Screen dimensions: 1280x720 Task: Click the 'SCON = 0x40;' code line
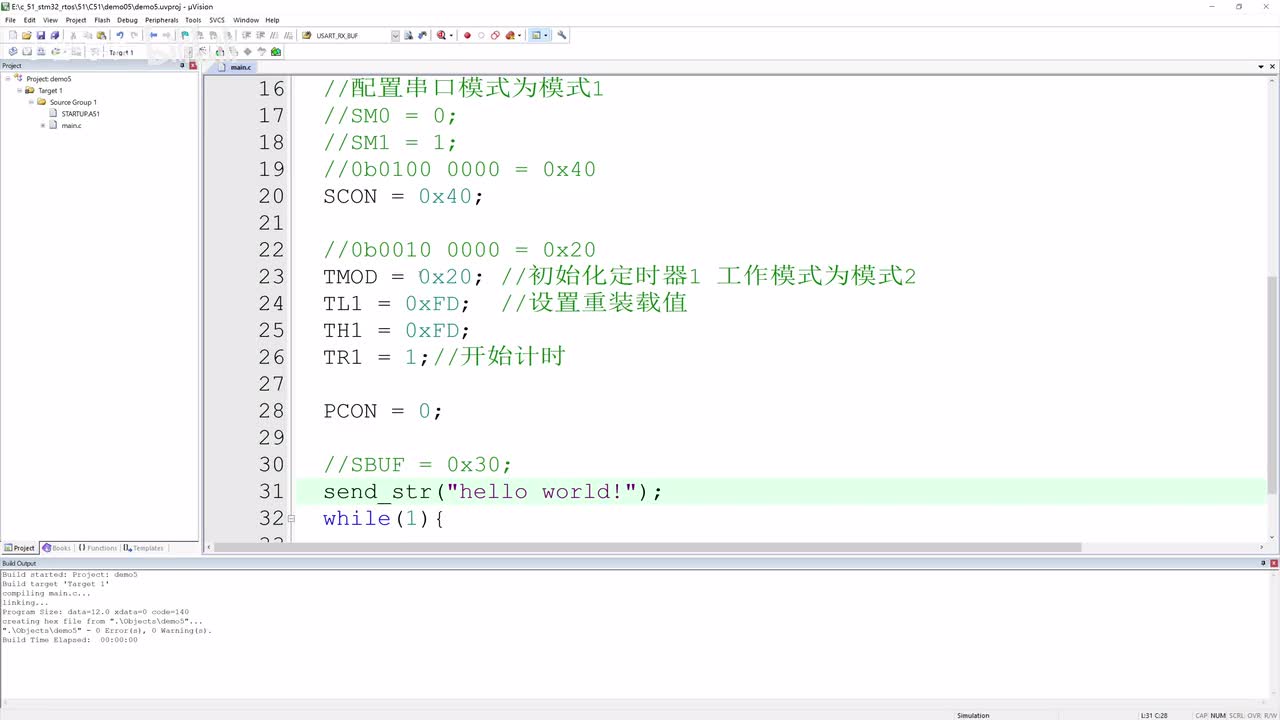[403, 196]
